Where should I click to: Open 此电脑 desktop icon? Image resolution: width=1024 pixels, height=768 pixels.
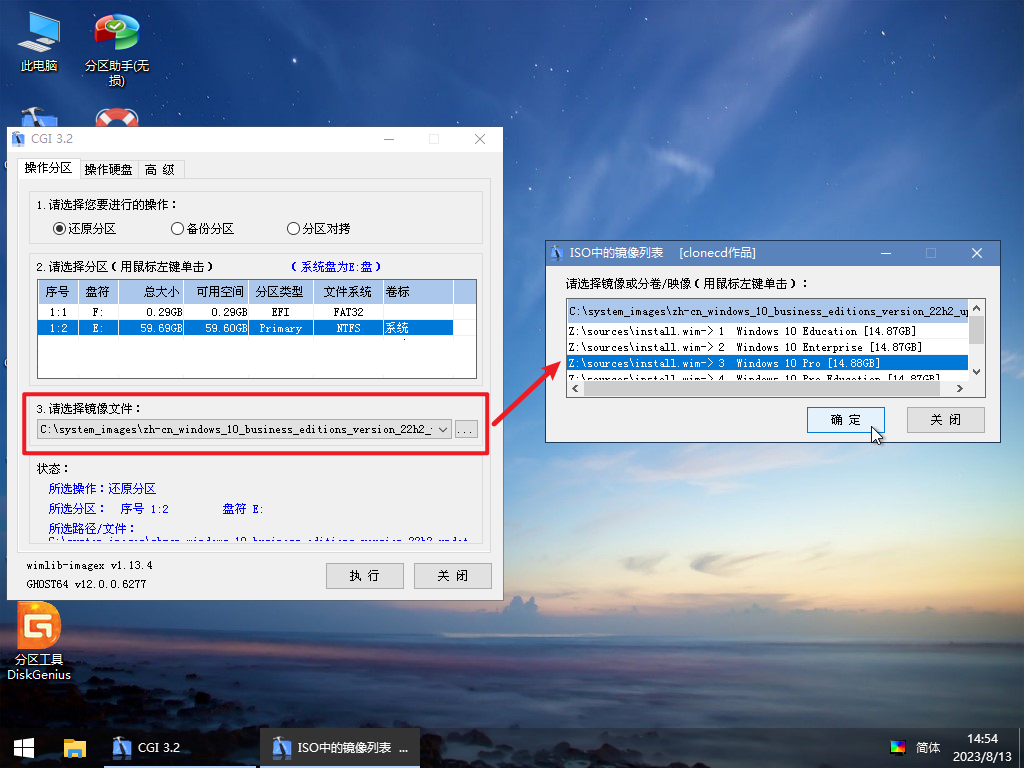[39, 41]
